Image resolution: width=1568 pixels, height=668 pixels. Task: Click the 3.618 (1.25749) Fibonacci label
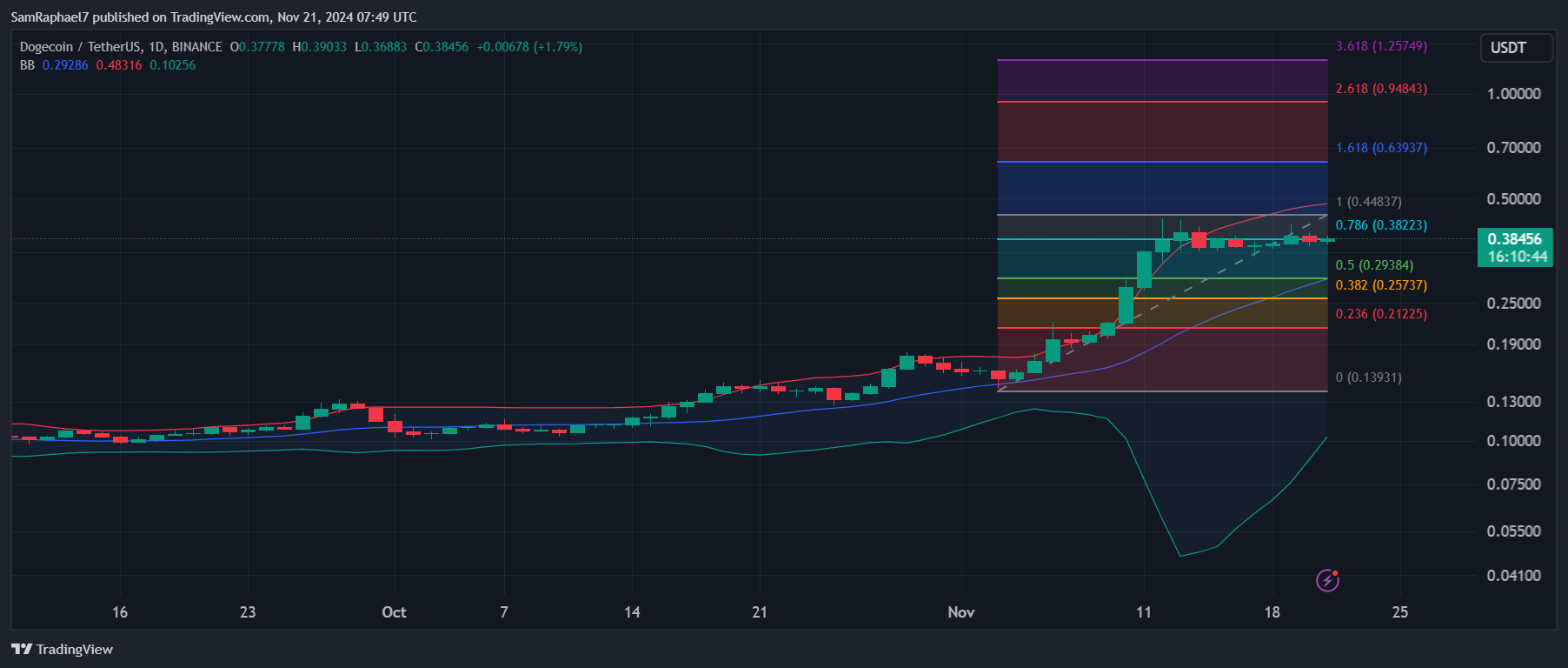coord(1381,46)
